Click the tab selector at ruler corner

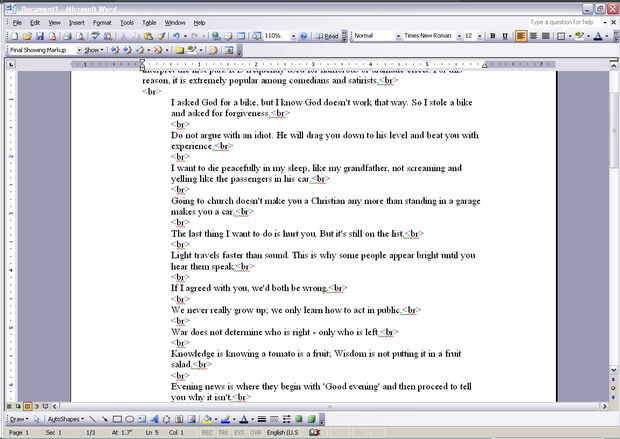[x=11, y=64]
